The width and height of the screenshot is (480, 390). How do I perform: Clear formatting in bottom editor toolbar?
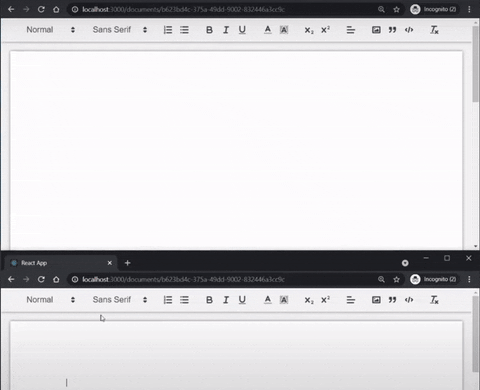point(434,300)
